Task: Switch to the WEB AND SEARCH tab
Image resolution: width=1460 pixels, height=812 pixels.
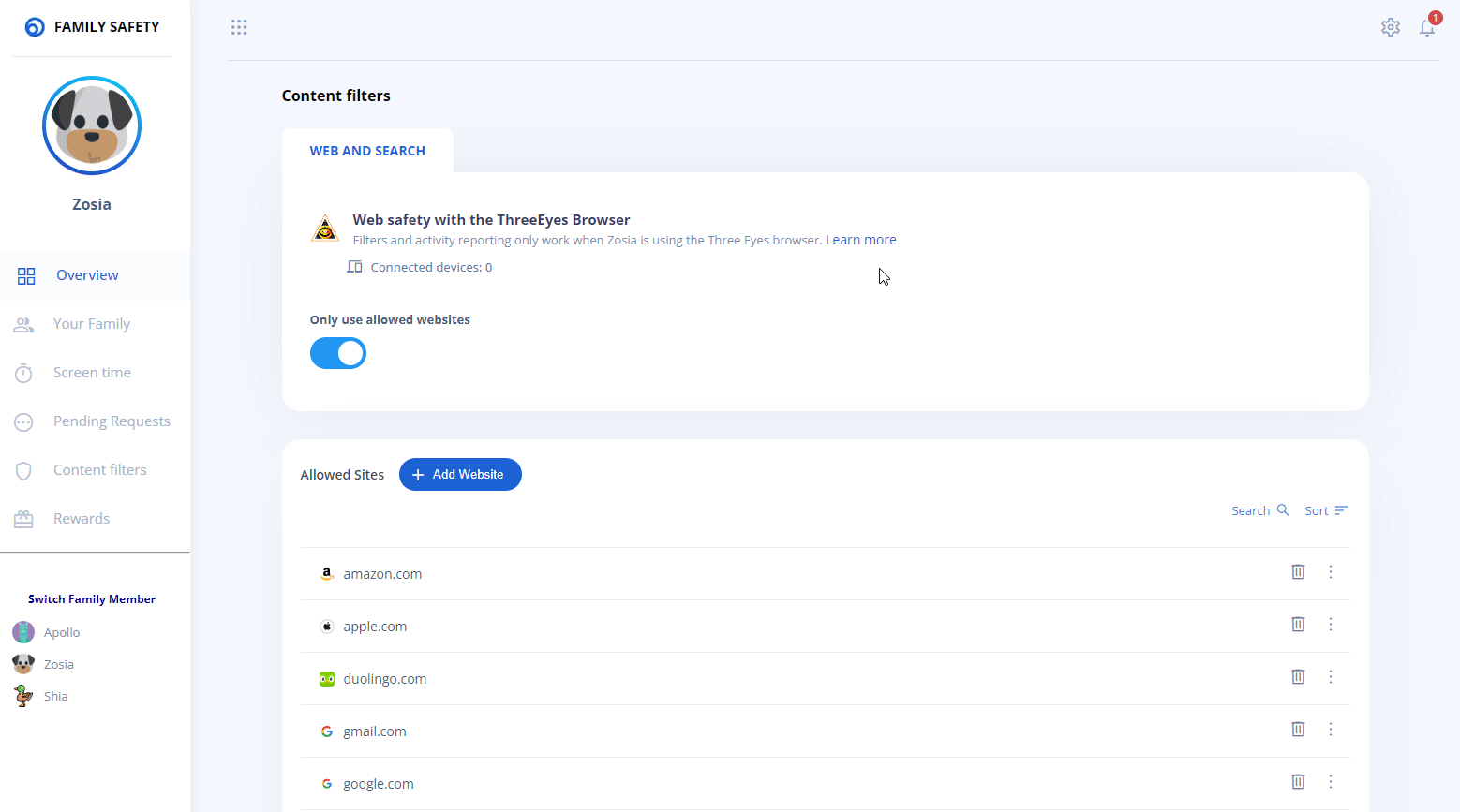Action: click(367, 150)
